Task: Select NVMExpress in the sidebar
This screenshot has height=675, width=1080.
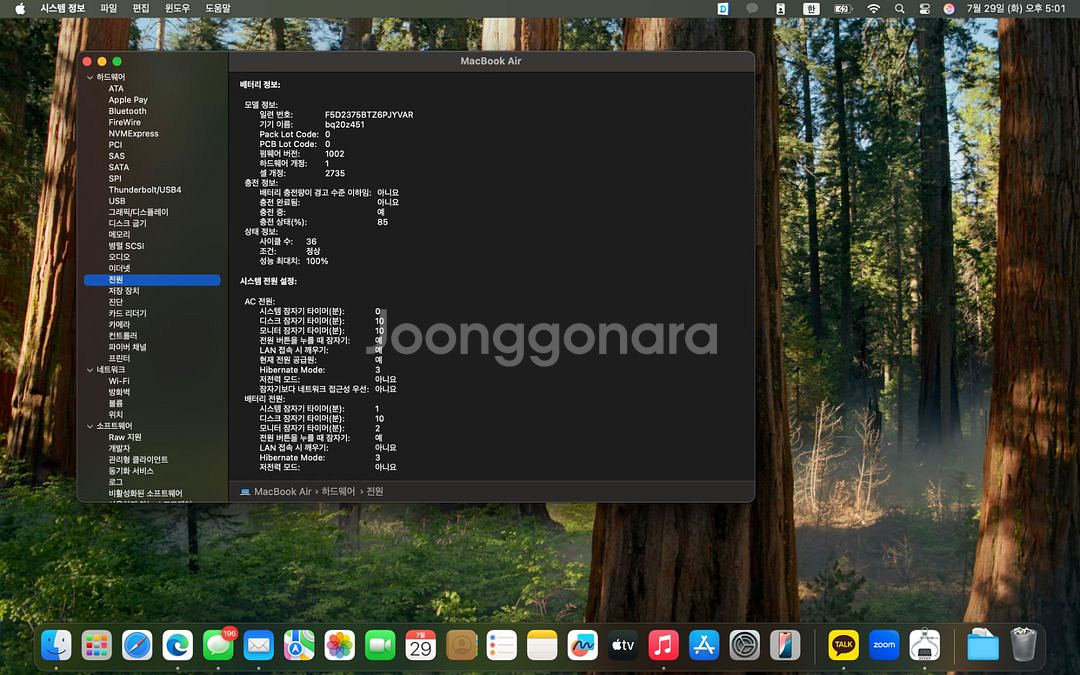Action: click(134, 134)
